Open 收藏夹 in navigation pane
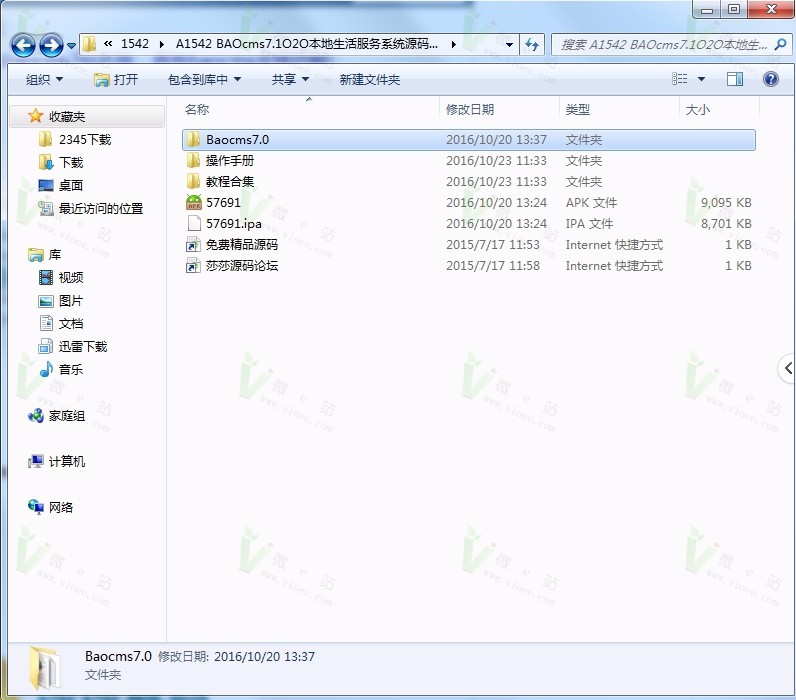 67,117
